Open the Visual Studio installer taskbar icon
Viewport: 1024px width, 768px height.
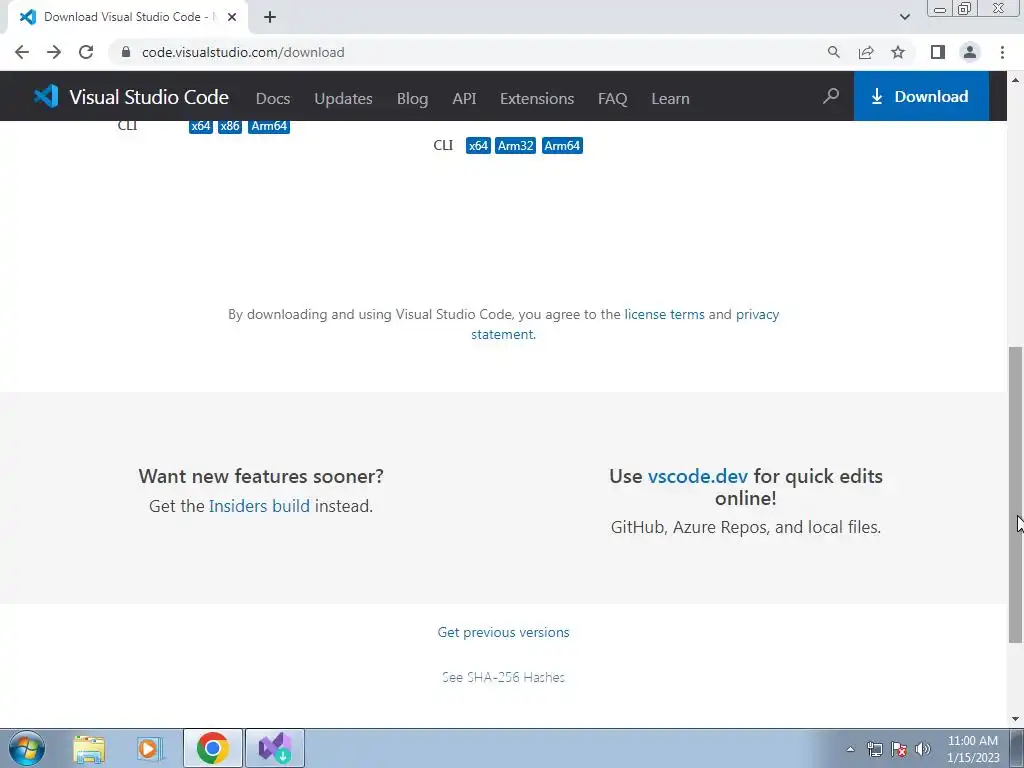[275, 748]
